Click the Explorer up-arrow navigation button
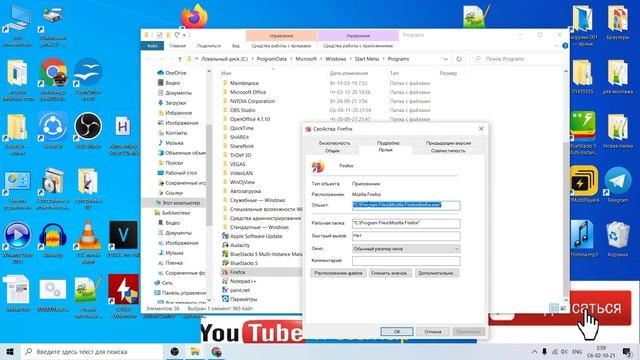This screenshot has width=640, height=360. [x=180, y=59]
